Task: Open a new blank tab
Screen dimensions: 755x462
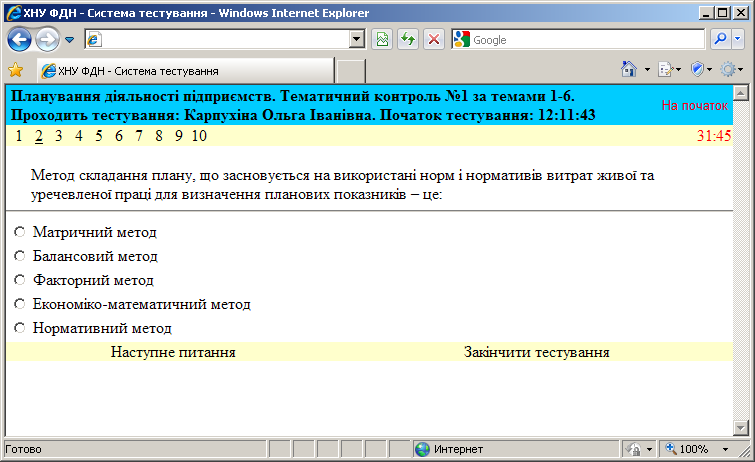Action: [x=351, y=71]
